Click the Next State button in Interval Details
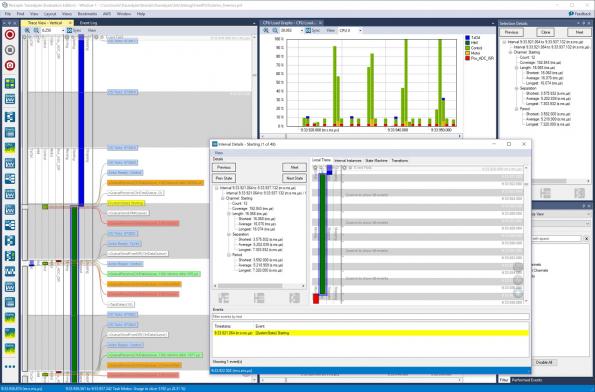The image size is (595, 392). point(294,178)
